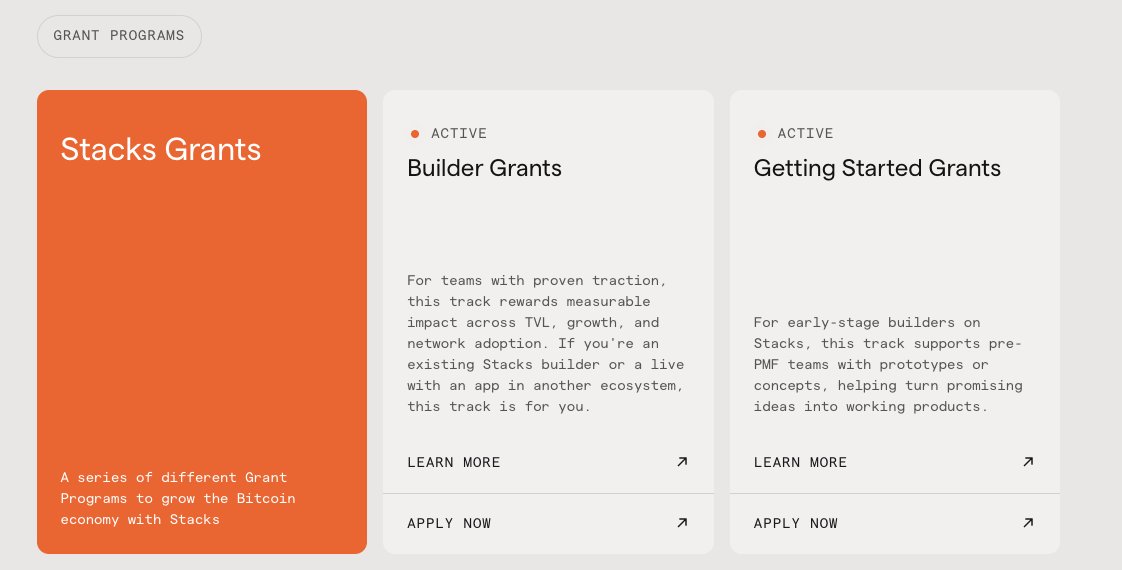Click the orange status dot on Getting Started Grants
Image resolution: width=1122 pixels, height=570 pixels.
pos(762,134)
